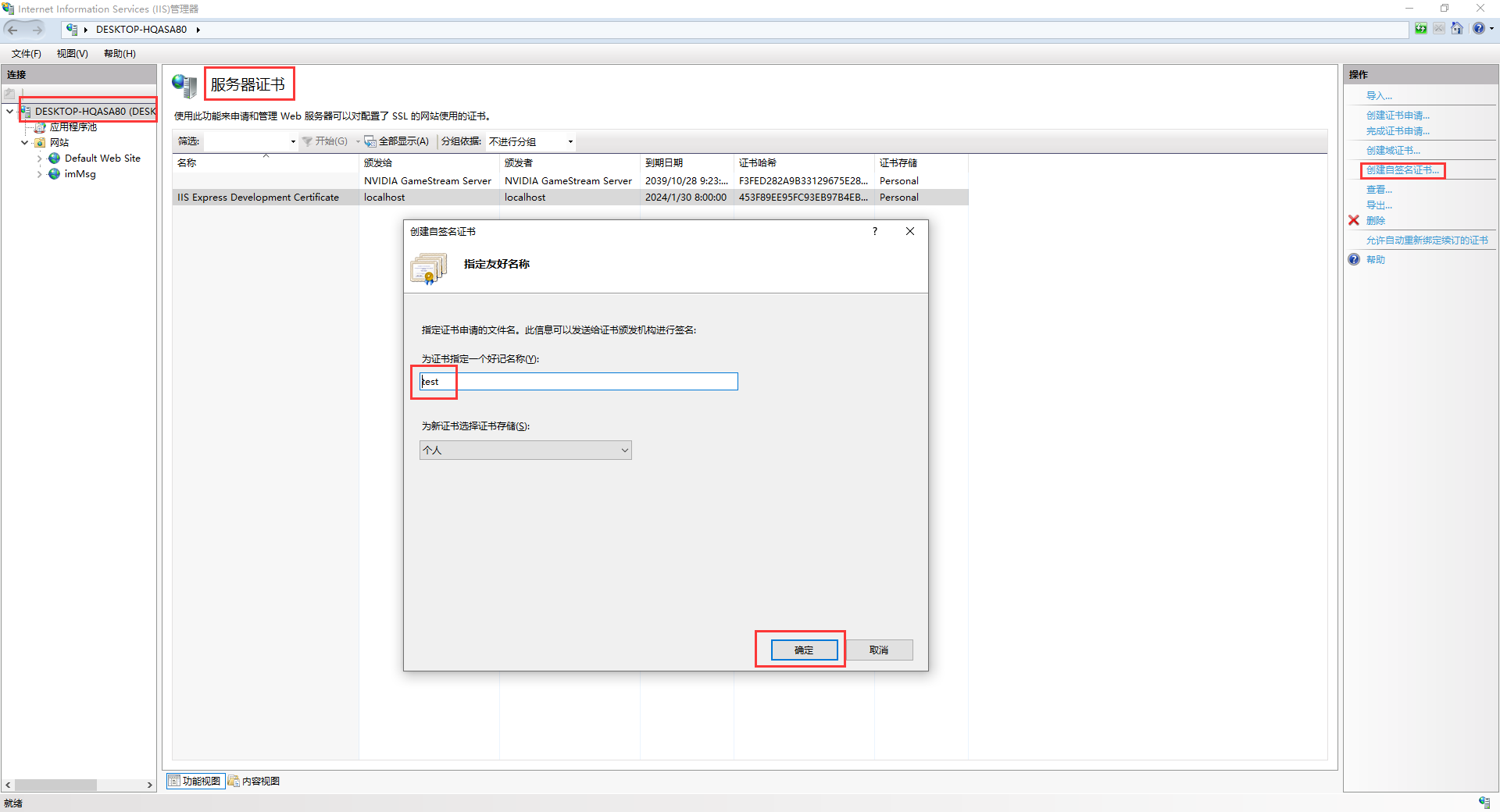Select the IIS Express Development Certificate row
1500x812 pixels.
pos(258,198)
